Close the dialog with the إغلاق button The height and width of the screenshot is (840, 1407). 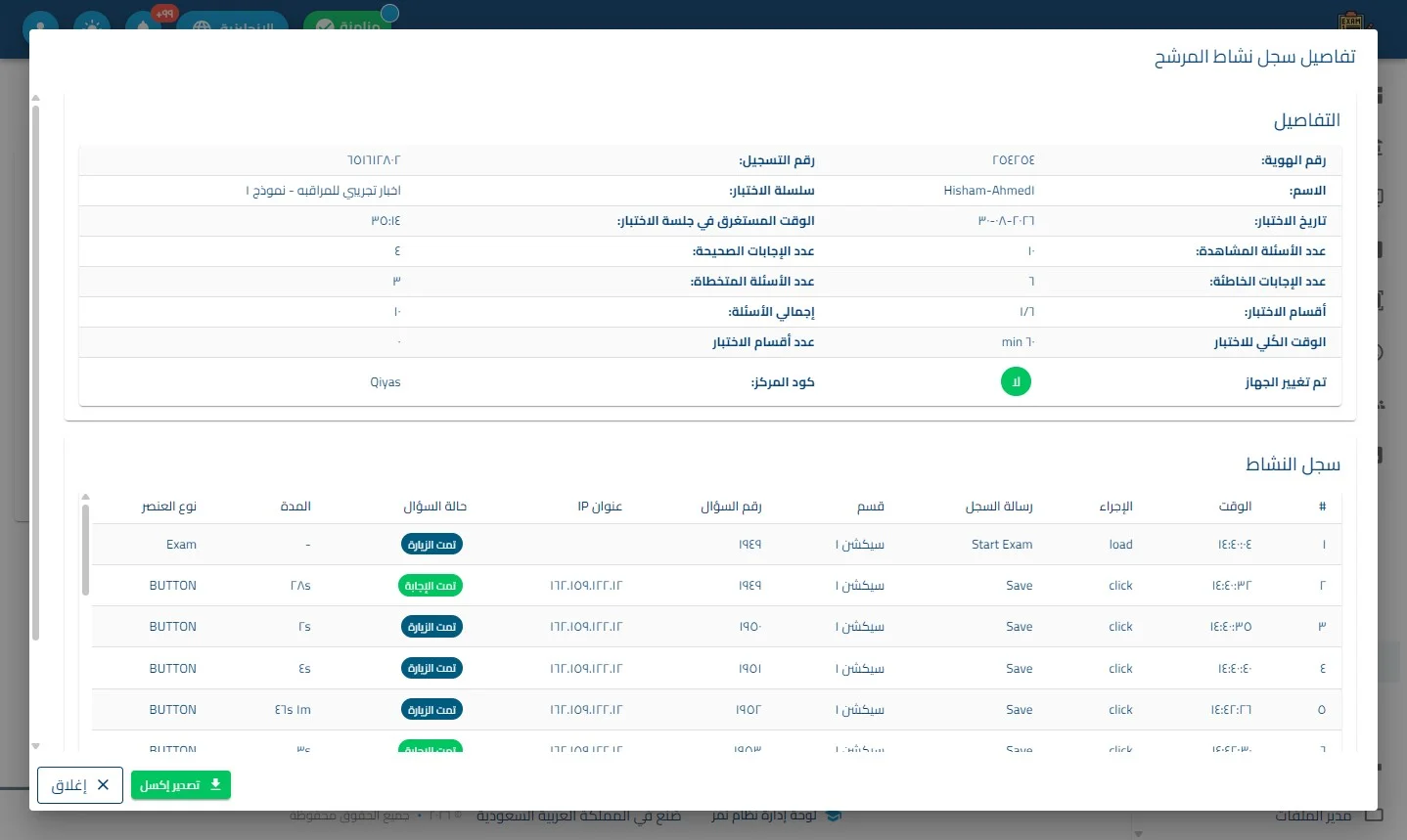(80, 785)
